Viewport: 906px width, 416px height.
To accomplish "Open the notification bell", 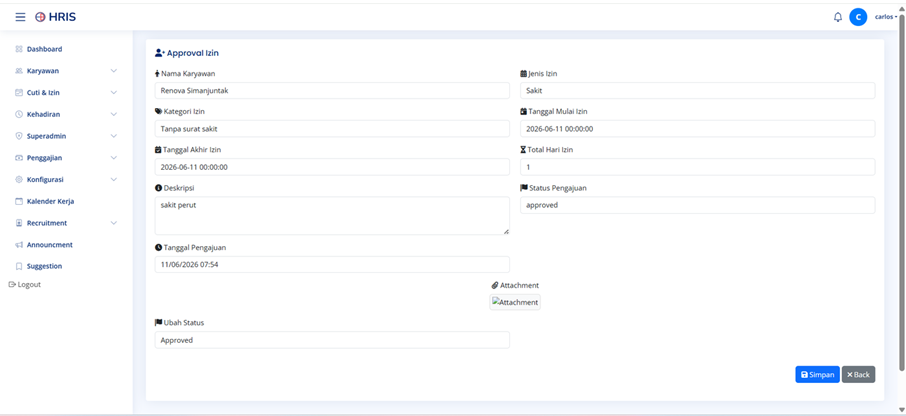I will point(838,17).
